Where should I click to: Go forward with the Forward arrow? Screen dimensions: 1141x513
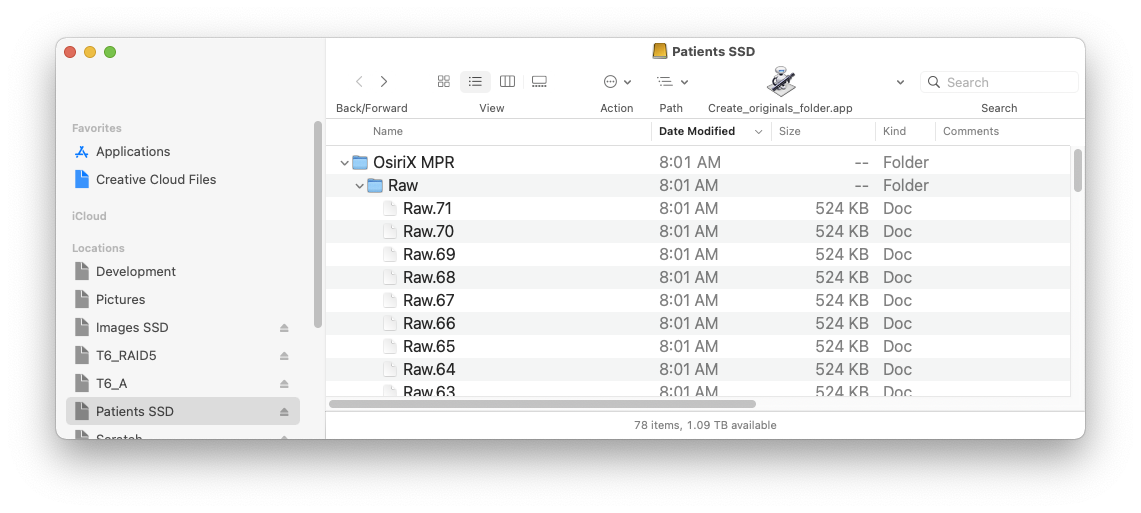tap(384, 81)
